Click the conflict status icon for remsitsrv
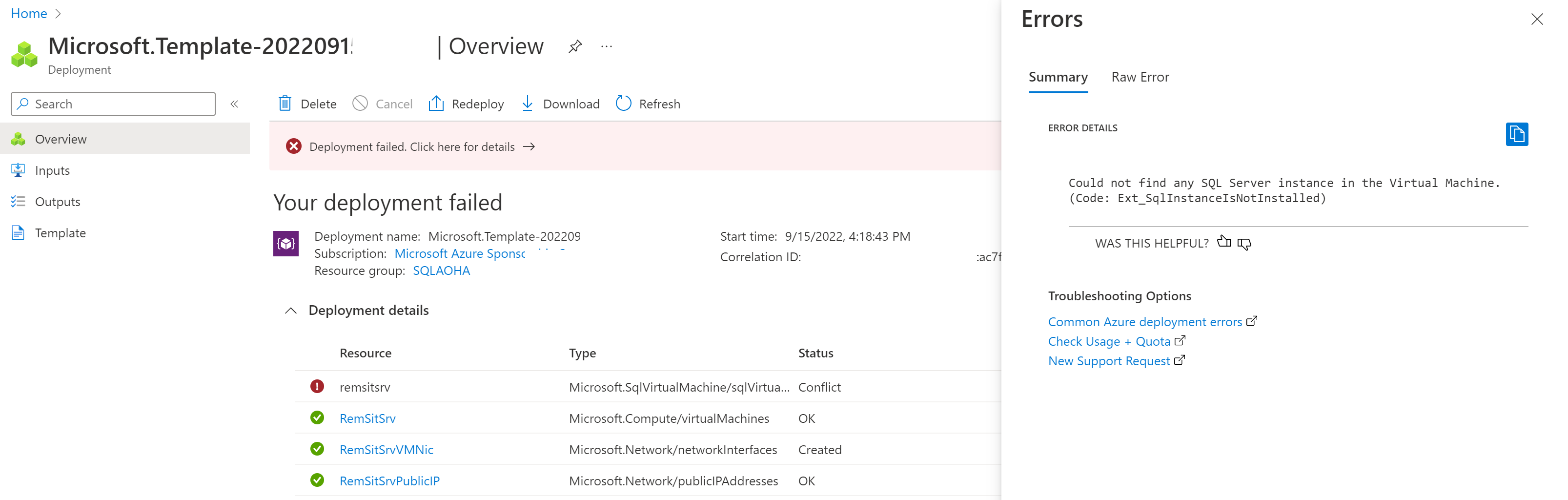1568x500 pixels. (317, 386)
